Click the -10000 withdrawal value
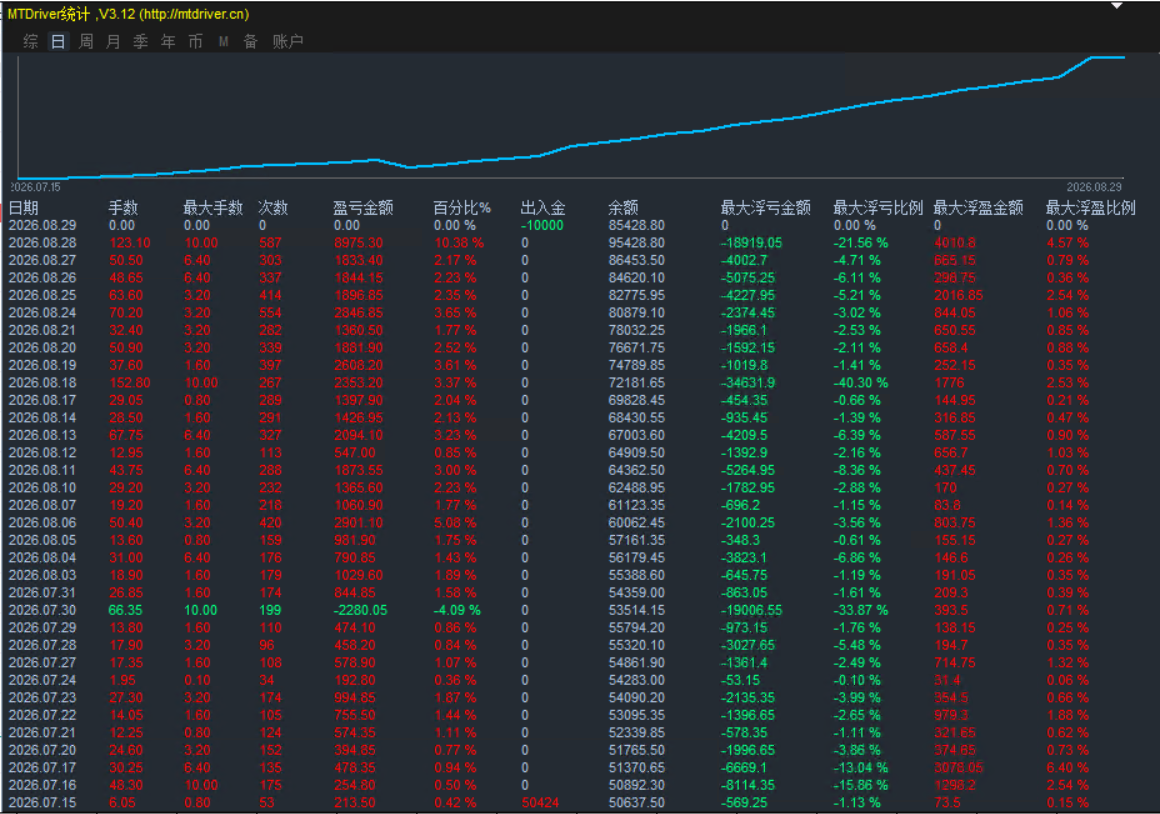1160x814 pixels. click(x=542, y=225)
